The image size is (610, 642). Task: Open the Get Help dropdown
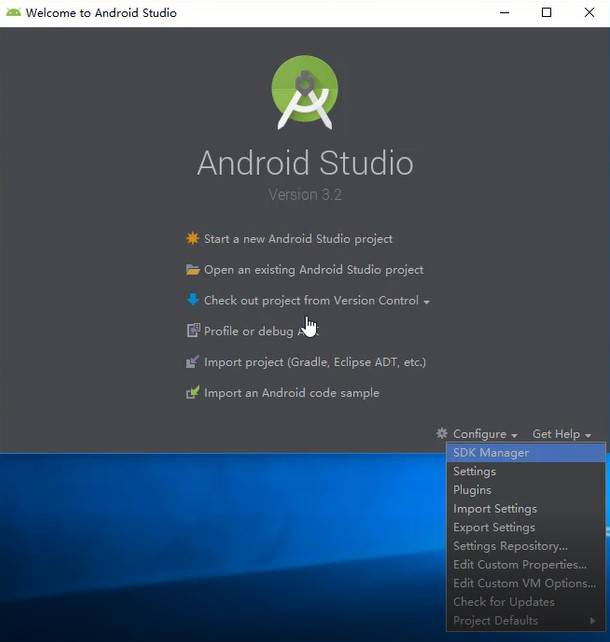tap(561, 434)
